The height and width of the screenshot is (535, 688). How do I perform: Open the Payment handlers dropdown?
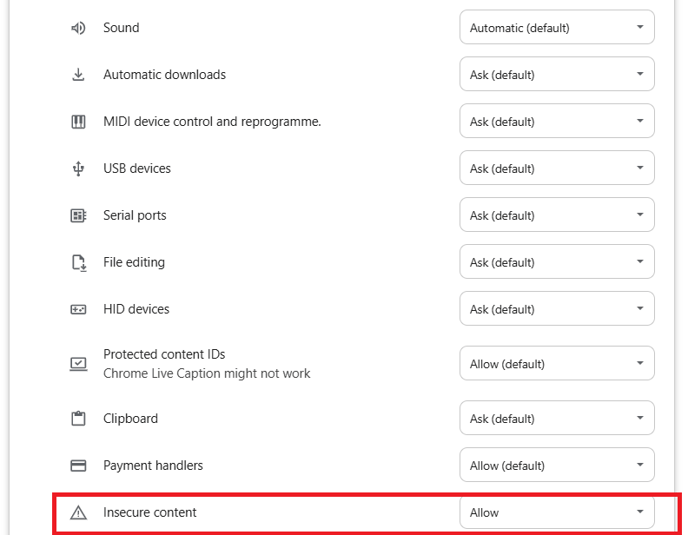point(557,465)
